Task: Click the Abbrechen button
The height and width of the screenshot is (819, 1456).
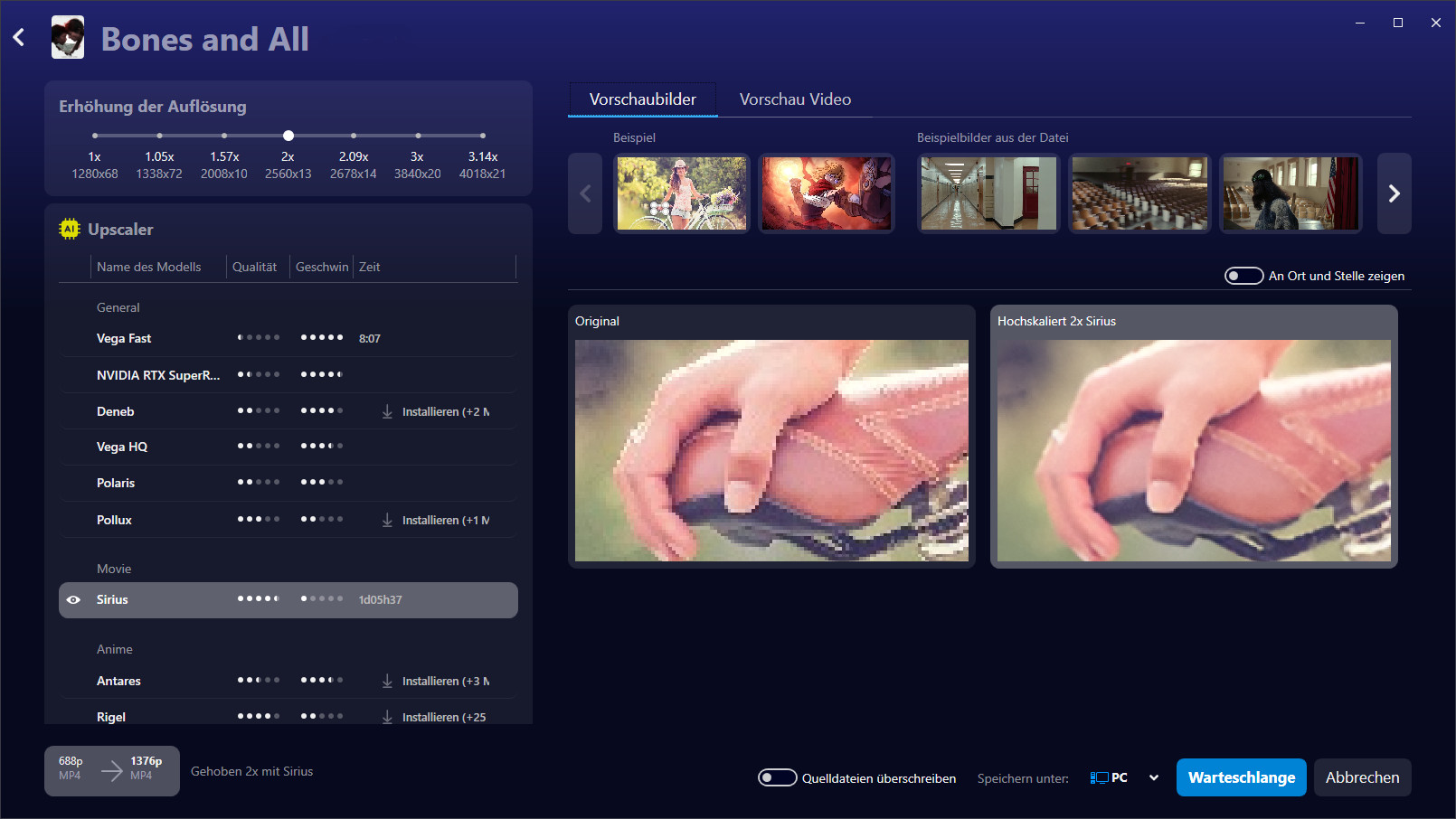Action: pos(1363,777)
